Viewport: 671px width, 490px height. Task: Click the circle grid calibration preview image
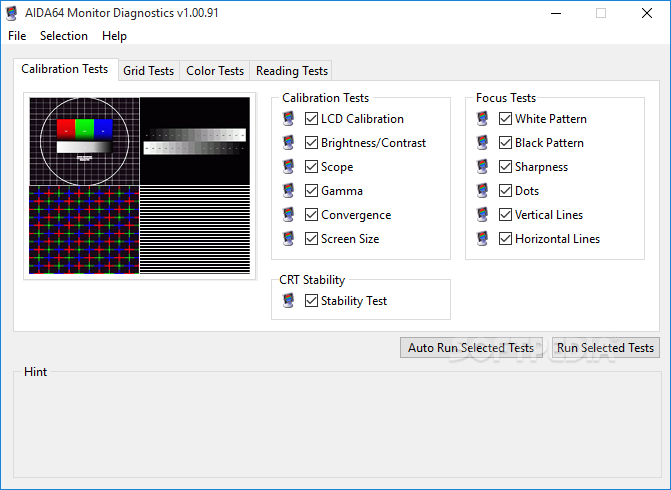(x=84, y=141)
